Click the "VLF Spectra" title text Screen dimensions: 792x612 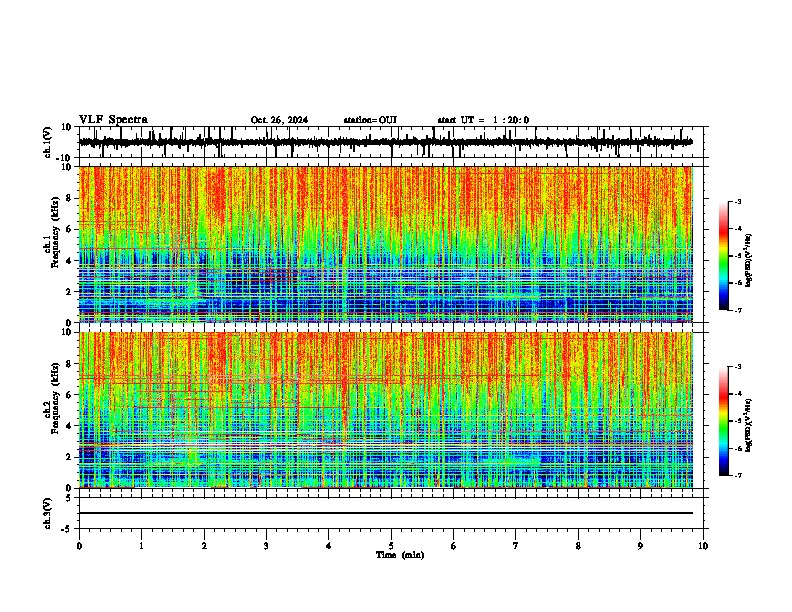coord(113,120)
